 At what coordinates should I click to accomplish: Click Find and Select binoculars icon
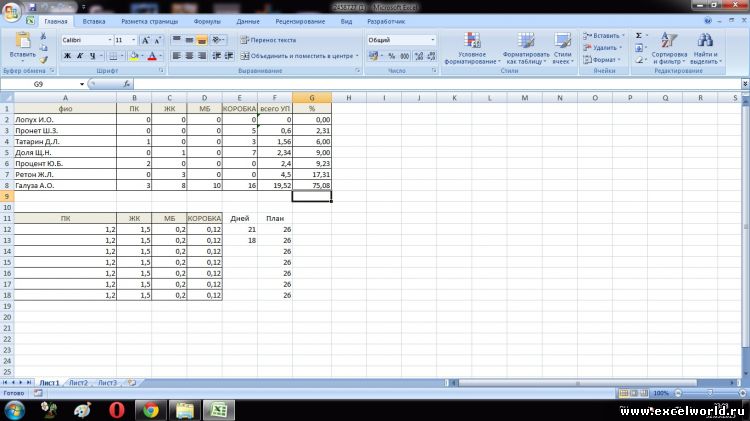[x=705, y=48]
